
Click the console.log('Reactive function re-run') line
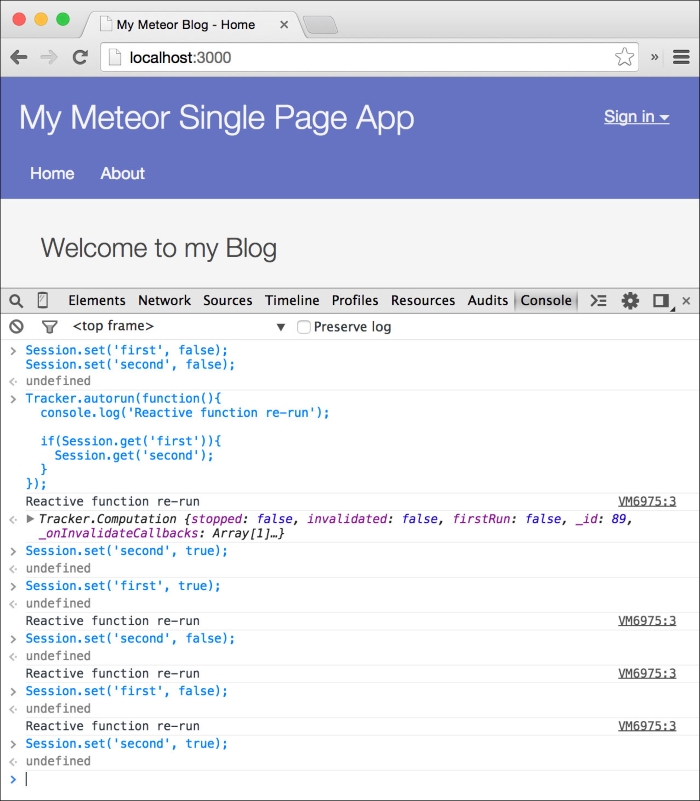[x=185, y=413]
